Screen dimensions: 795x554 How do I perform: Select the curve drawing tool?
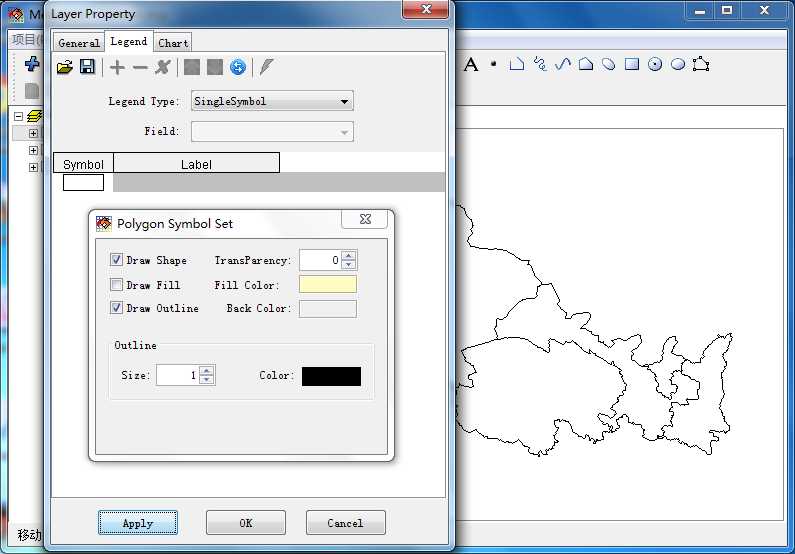[x=563, y=64]
